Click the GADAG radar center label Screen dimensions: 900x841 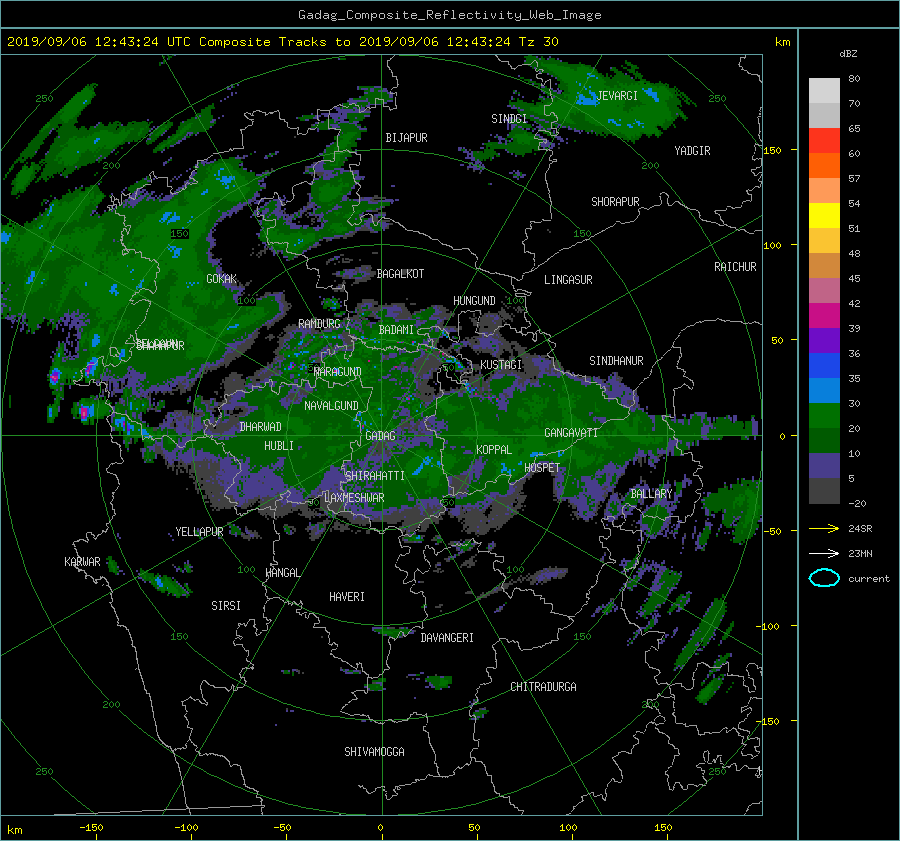tap(380, 436)
